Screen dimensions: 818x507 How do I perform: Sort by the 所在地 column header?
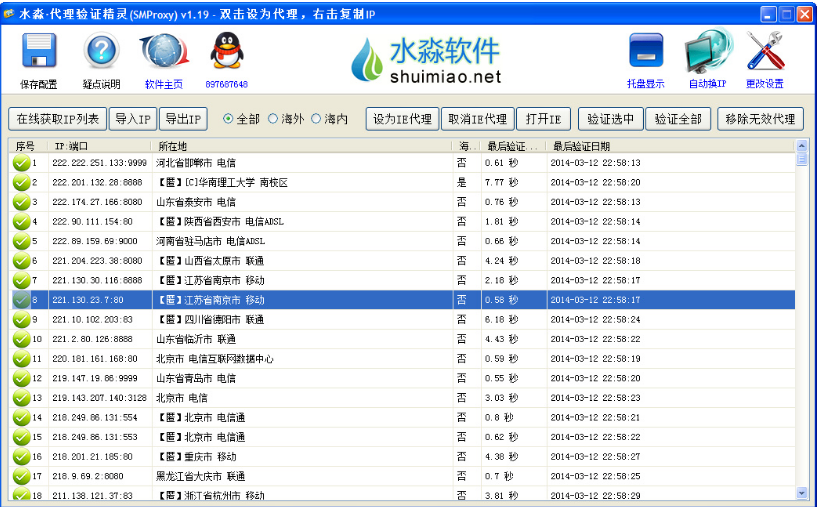click(x=302, y=146)
